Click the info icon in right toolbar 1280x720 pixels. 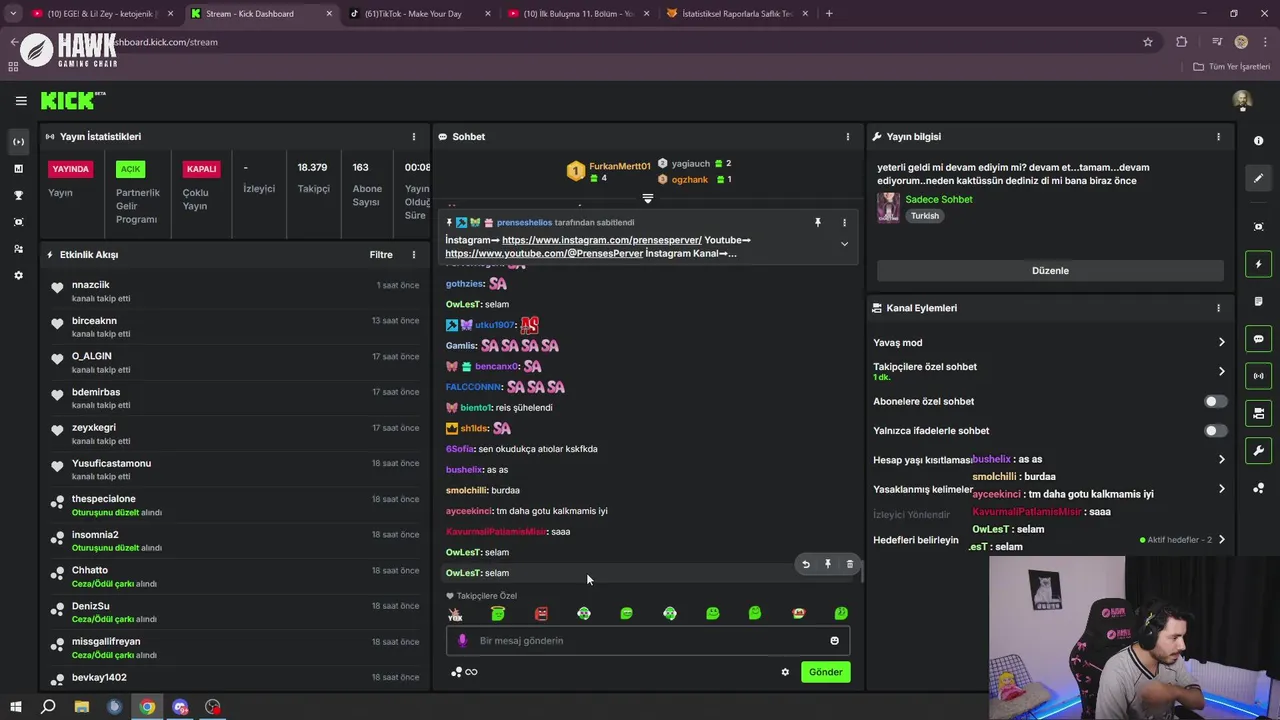1258,141
